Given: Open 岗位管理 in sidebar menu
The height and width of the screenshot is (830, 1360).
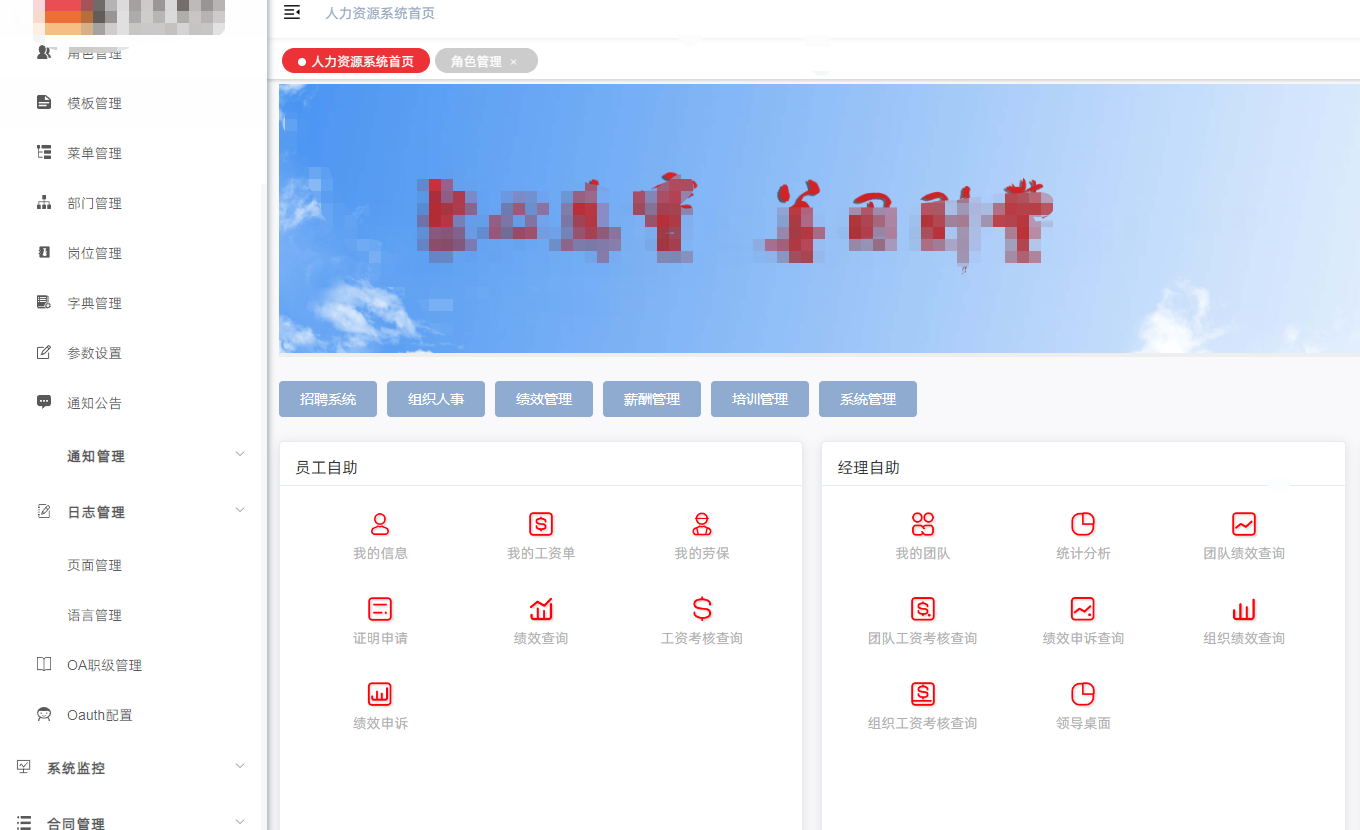Looking at the screenshot, I should tap(95, 253).
